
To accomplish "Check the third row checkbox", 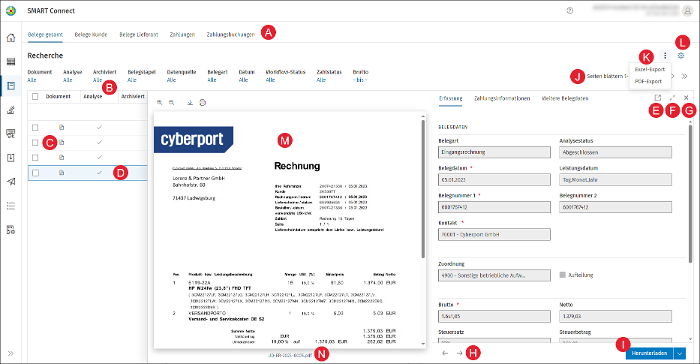I will point(35,158).
